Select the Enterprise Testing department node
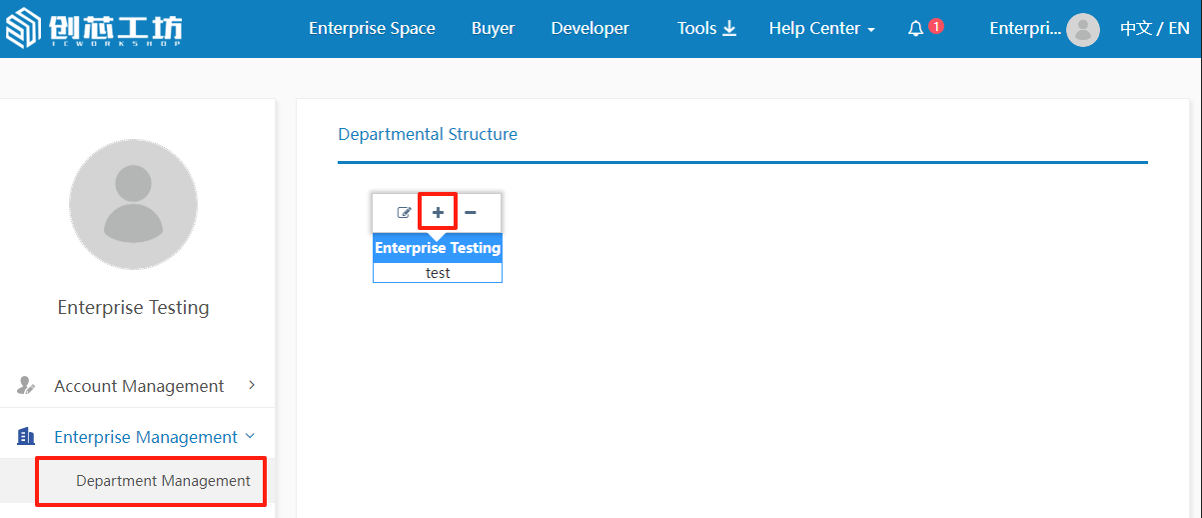The width and height of the screenshot is (1202, 518). 437,248
